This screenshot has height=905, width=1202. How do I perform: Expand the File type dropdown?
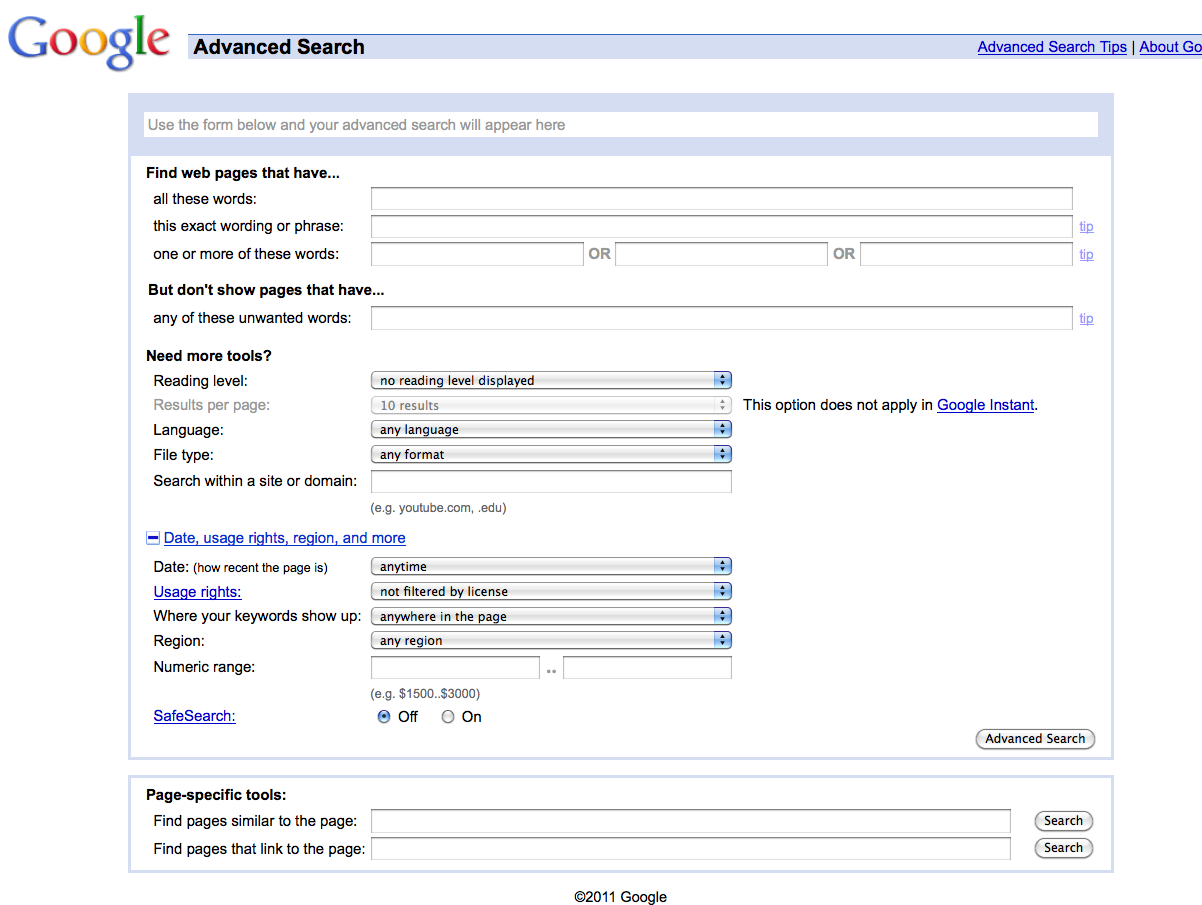(x=550, y=454)
